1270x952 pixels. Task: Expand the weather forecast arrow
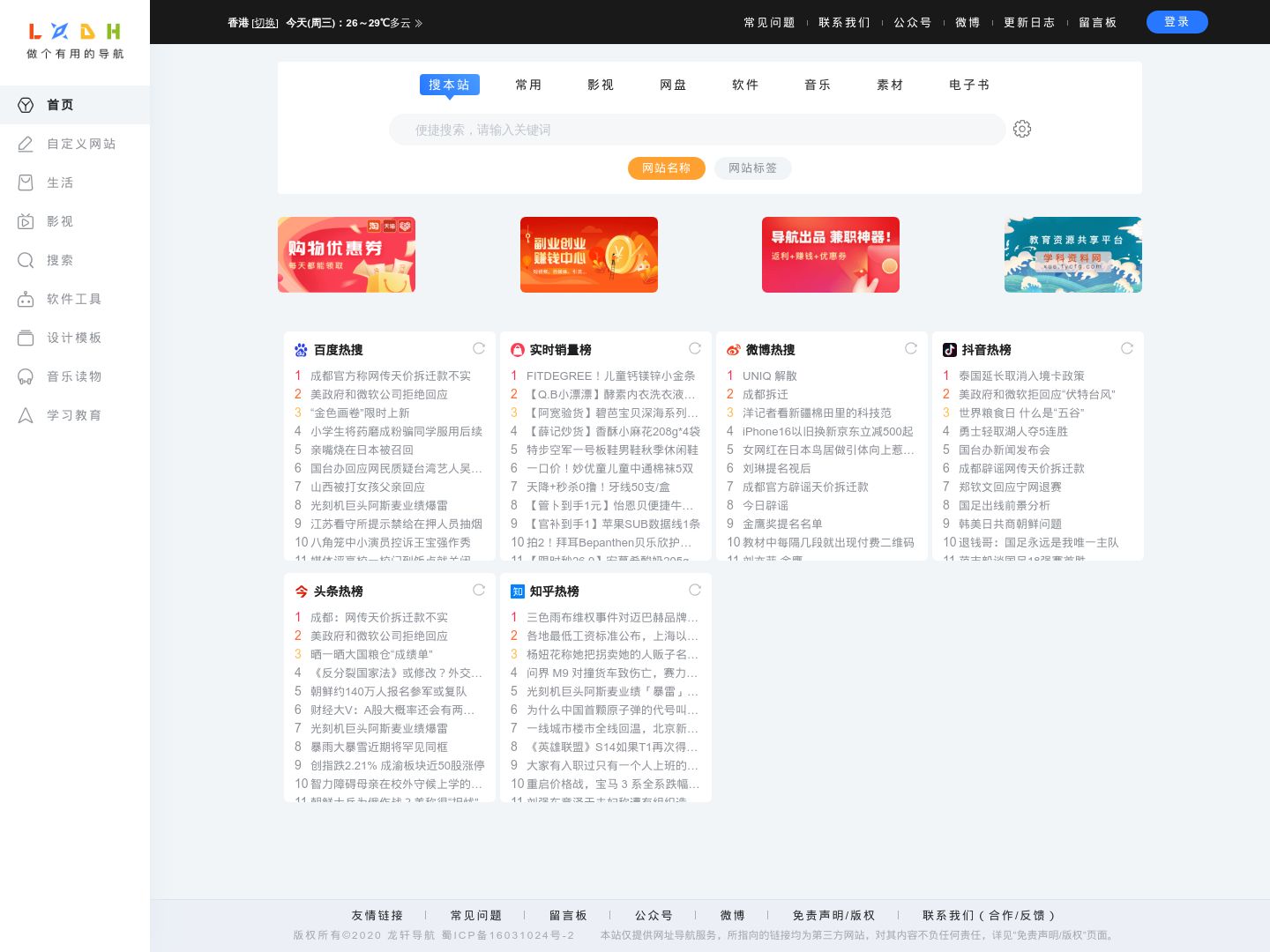pos(419,23)
